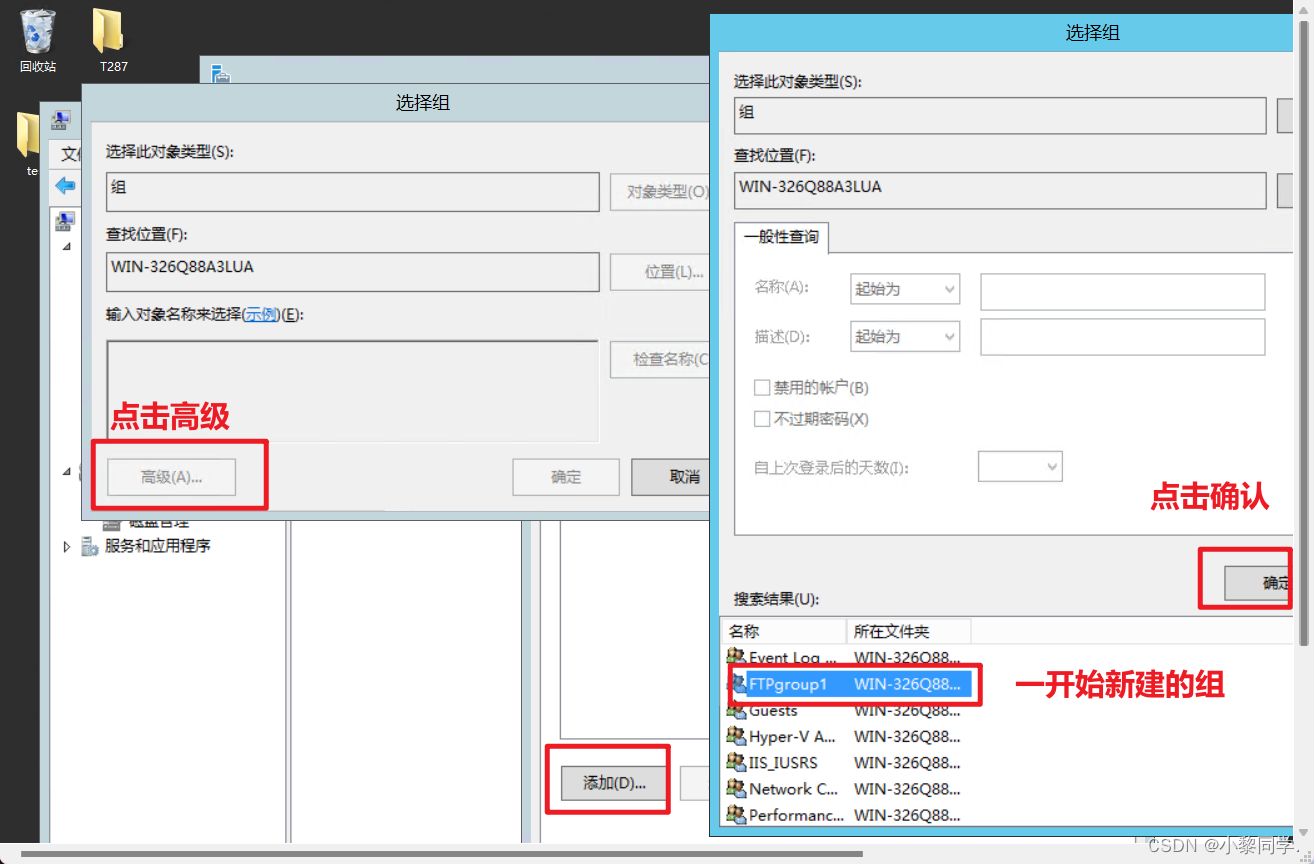Click the object names entry box
The height and width of the screenshot is (864, 1314).
352,391
